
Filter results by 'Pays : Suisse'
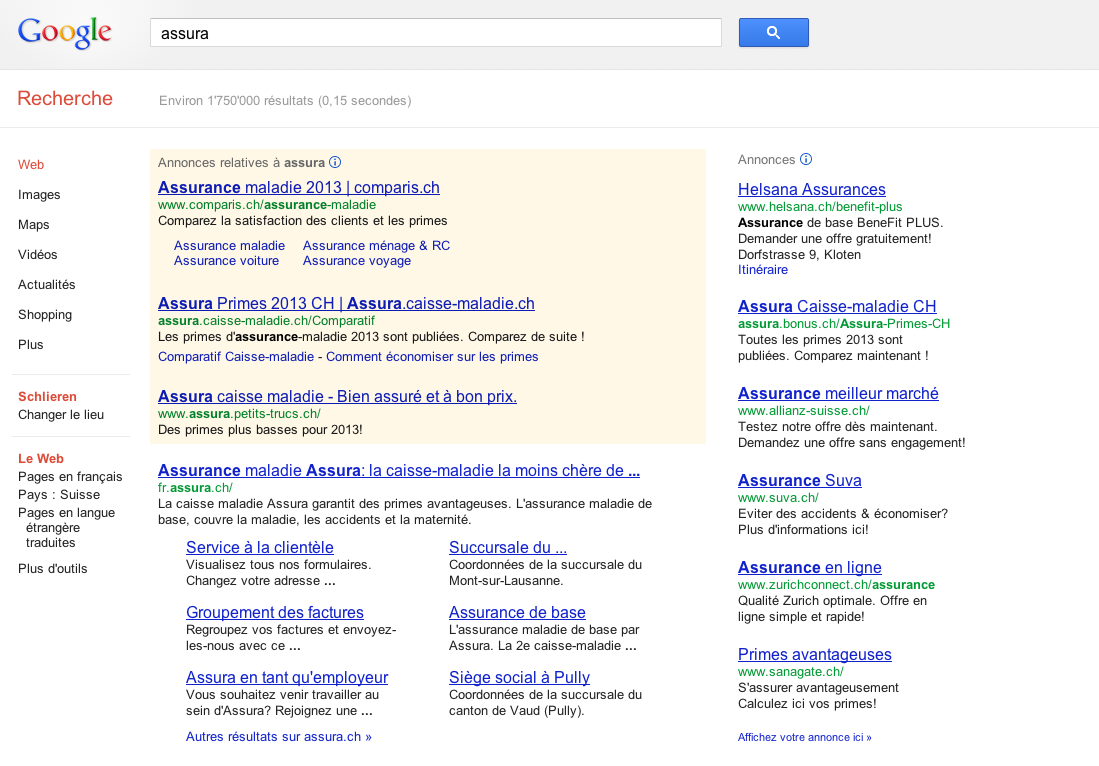click(x=59, y=494)
